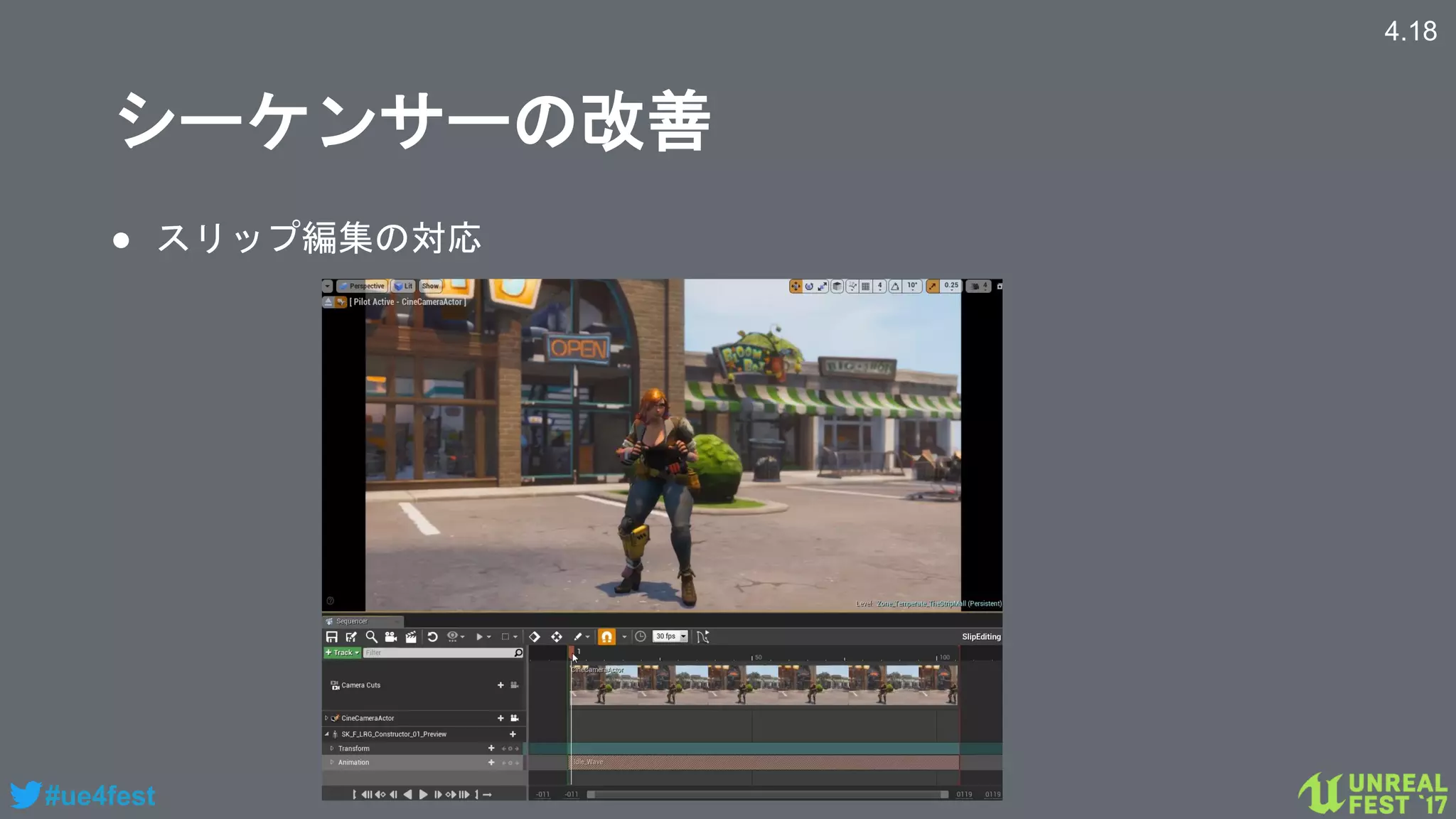Click the key all four-diamond icon
1456x819 pixels.
coord(557,637)
